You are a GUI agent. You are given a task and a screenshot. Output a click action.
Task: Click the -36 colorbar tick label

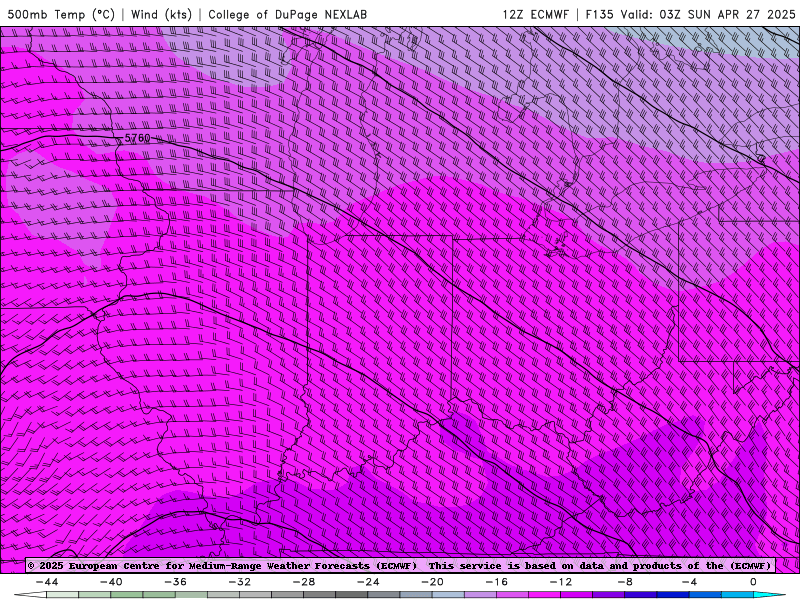click(x=175, y=582)
